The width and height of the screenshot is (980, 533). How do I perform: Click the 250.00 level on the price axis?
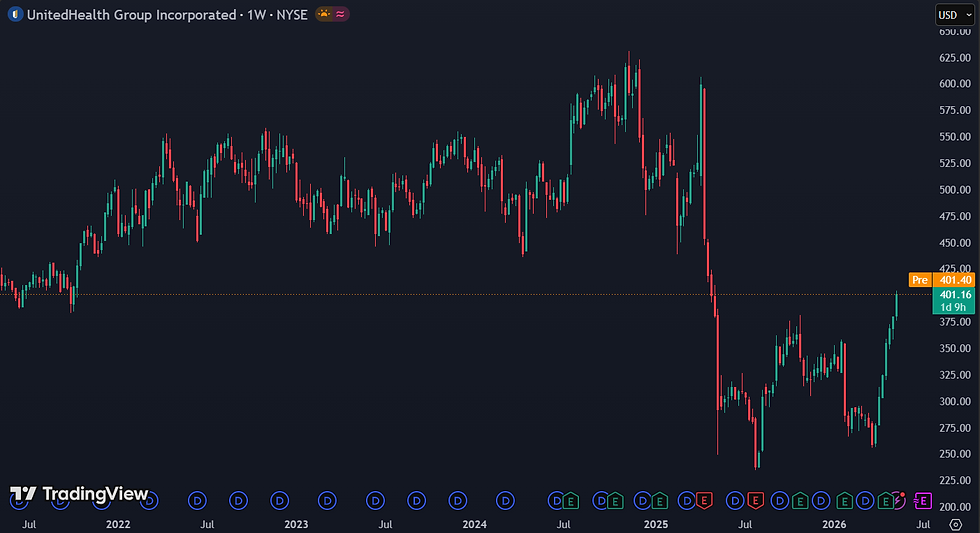pyautogui.click(x=955, y=454)
